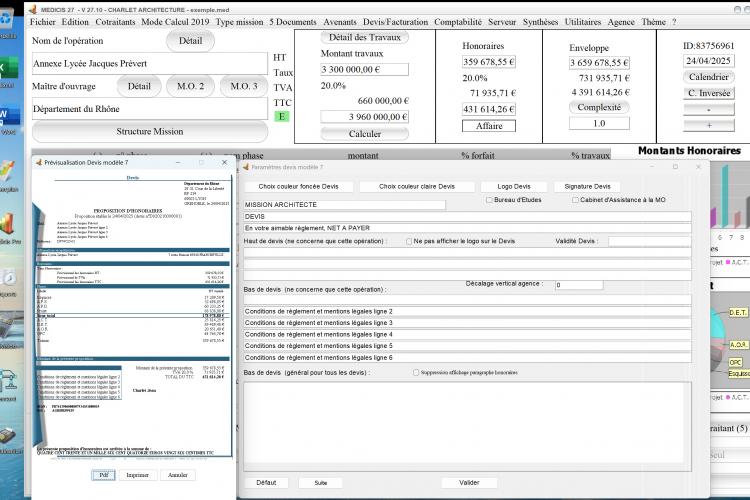
Task: Click the Pdf button in preview window
Action: coord(104,475)
